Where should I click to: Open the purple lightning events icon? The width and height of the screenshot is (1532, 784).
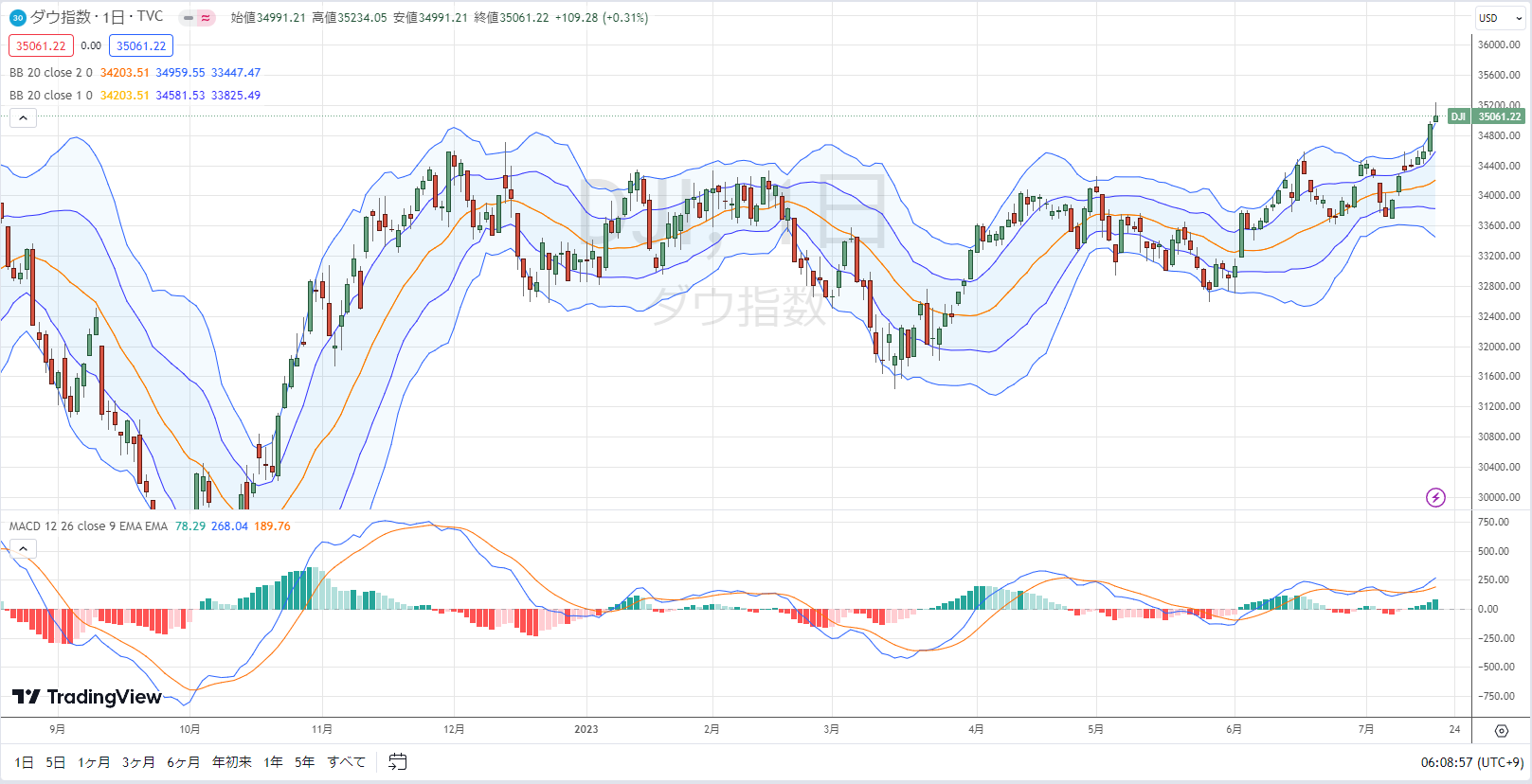tap(1435, 497)
